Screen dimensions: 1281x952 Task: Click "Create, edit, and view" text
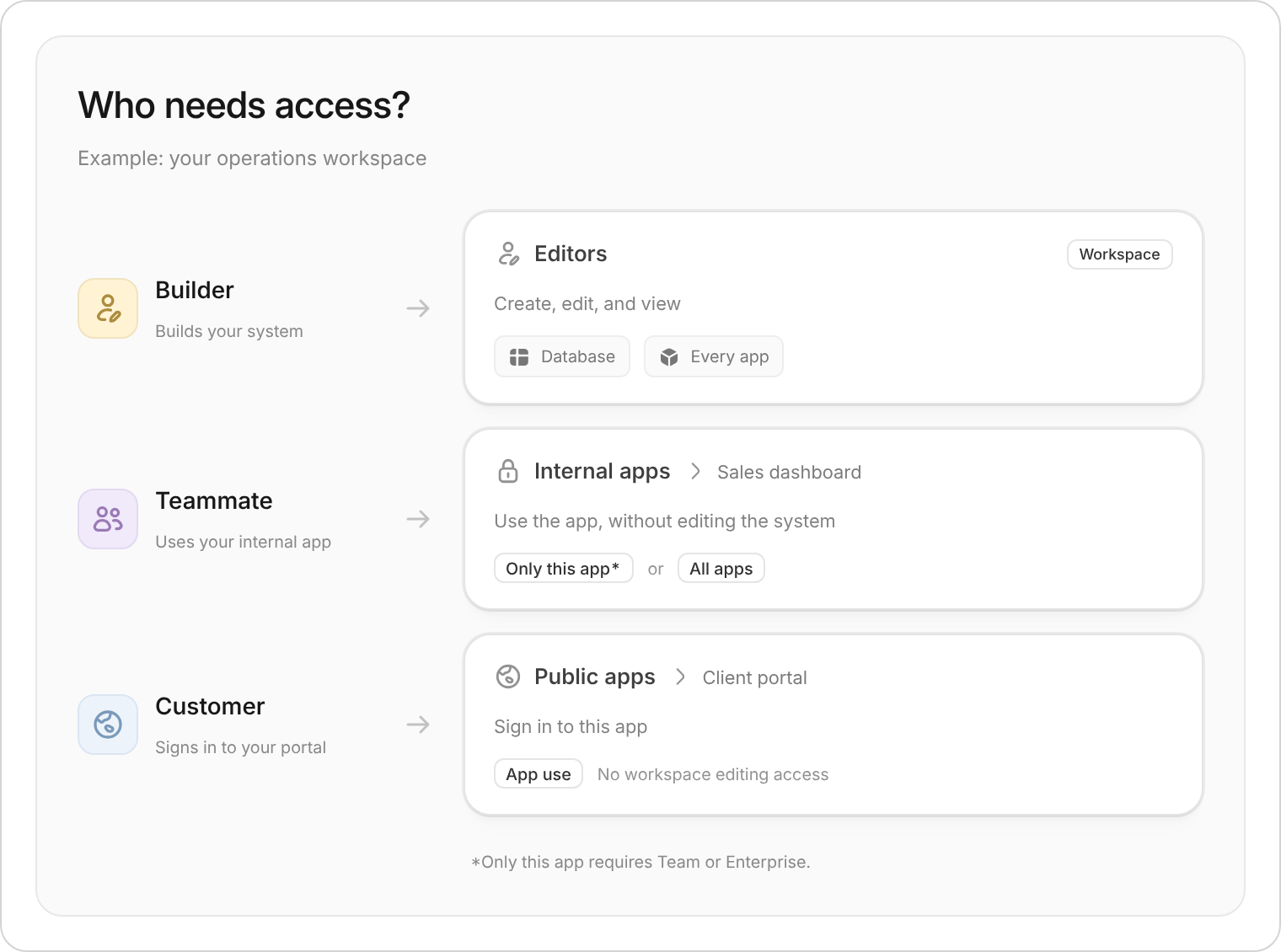pos(587,304)
